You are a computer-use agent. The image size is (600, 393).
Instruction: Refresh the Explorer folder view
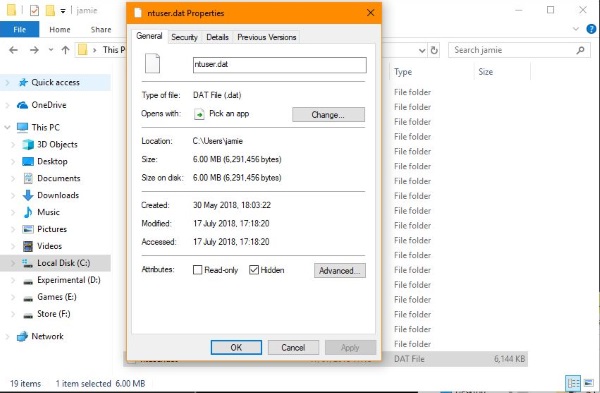tap(434, 50)
